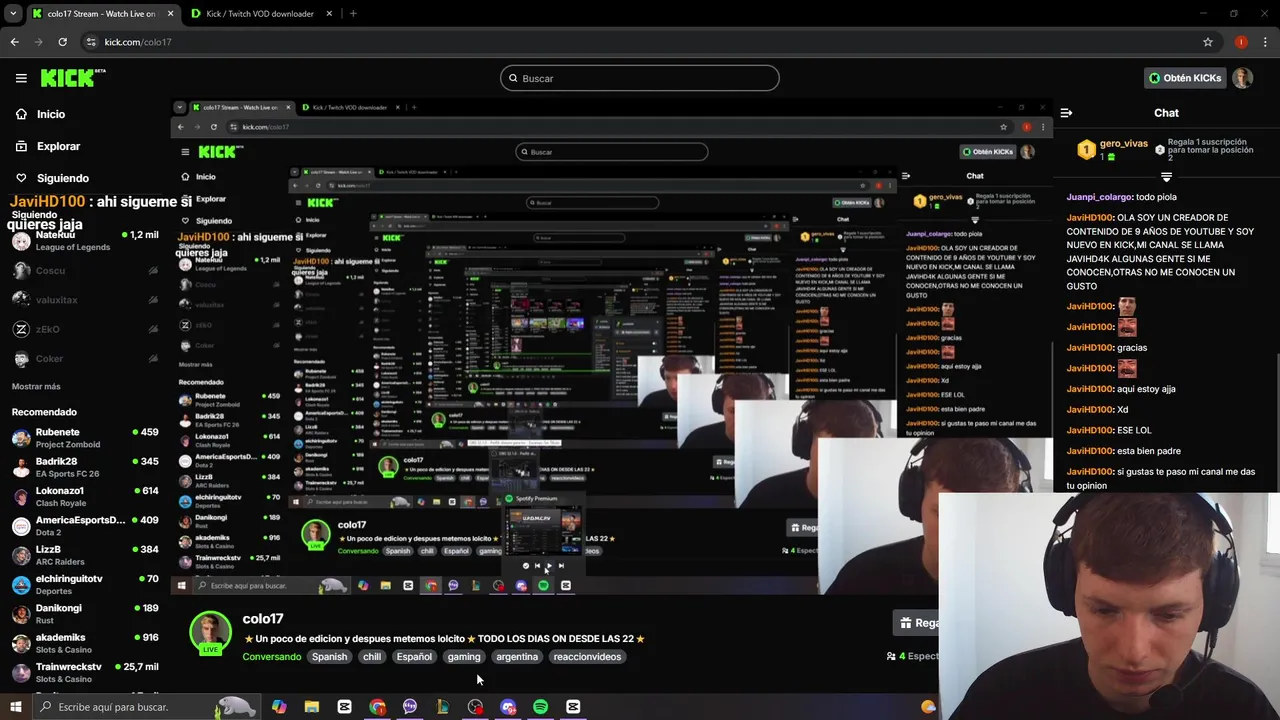
Task: Open a new browser tab
Action: [x=353, y=14]
